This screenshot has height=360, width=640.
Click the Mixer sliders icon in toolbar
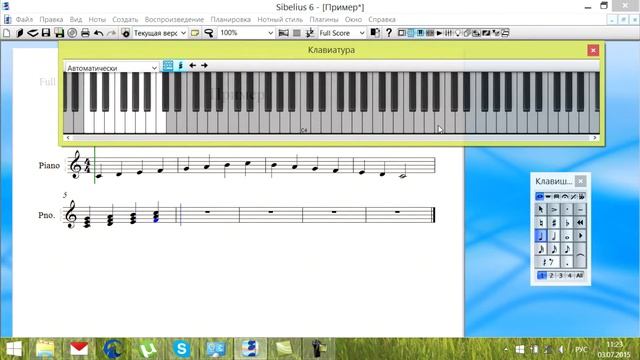(x=448, y=33)
